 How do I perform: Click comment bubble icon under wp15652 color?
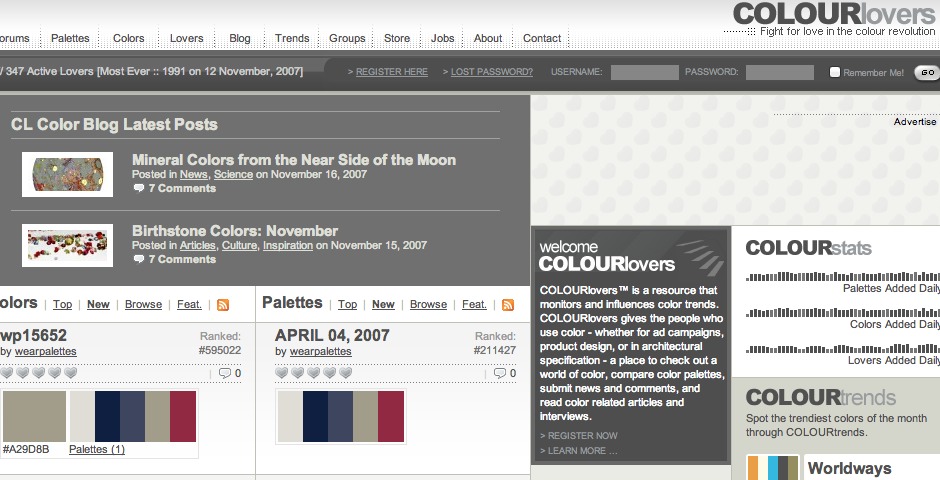(225, 373)
